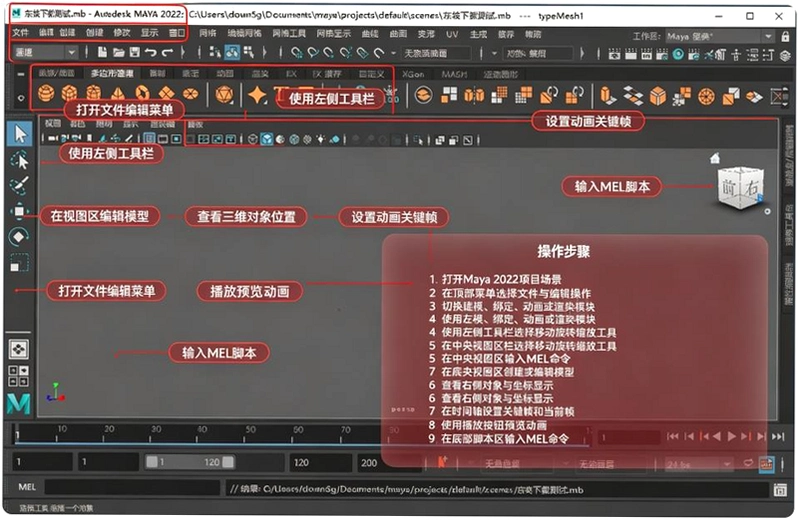Open the menu set dropdown arrow
The image size is (798, 521).
[x=72, y=52]
